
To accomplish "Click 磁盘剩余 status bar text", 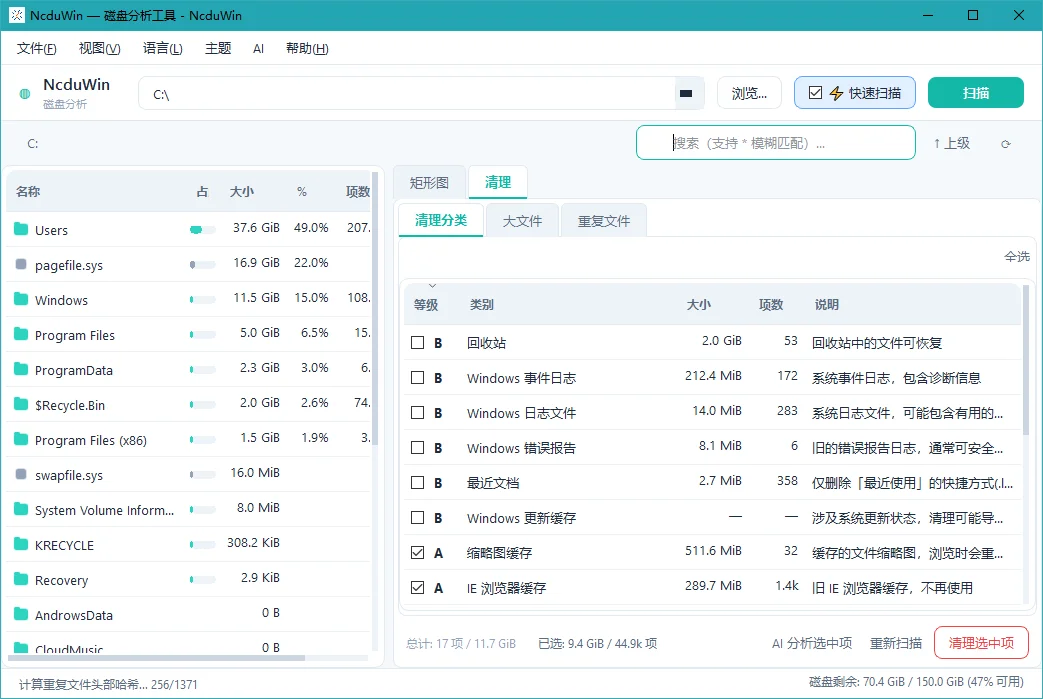I will pyautogui.click(x=916, y=682).
